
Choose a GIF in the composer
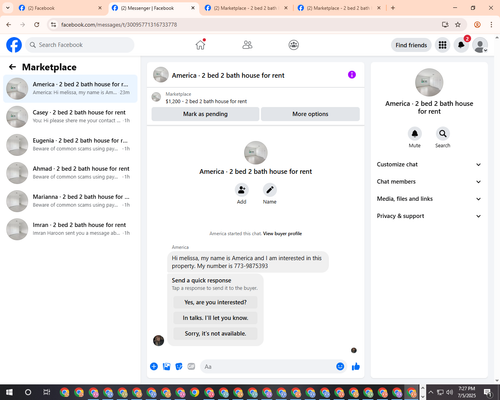coord(191,367)
